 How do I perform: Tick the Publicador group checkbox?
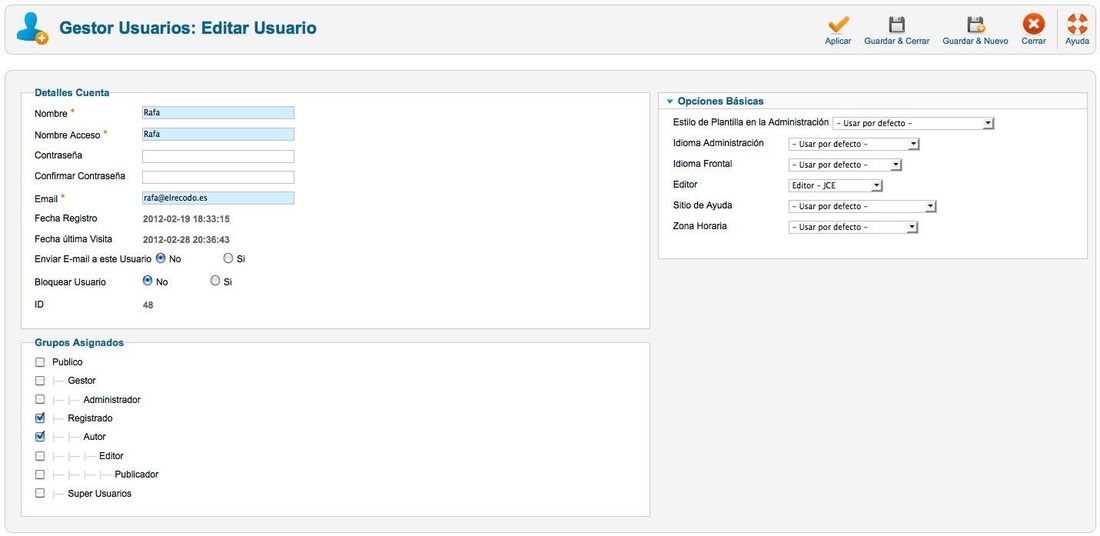point(40,474)
